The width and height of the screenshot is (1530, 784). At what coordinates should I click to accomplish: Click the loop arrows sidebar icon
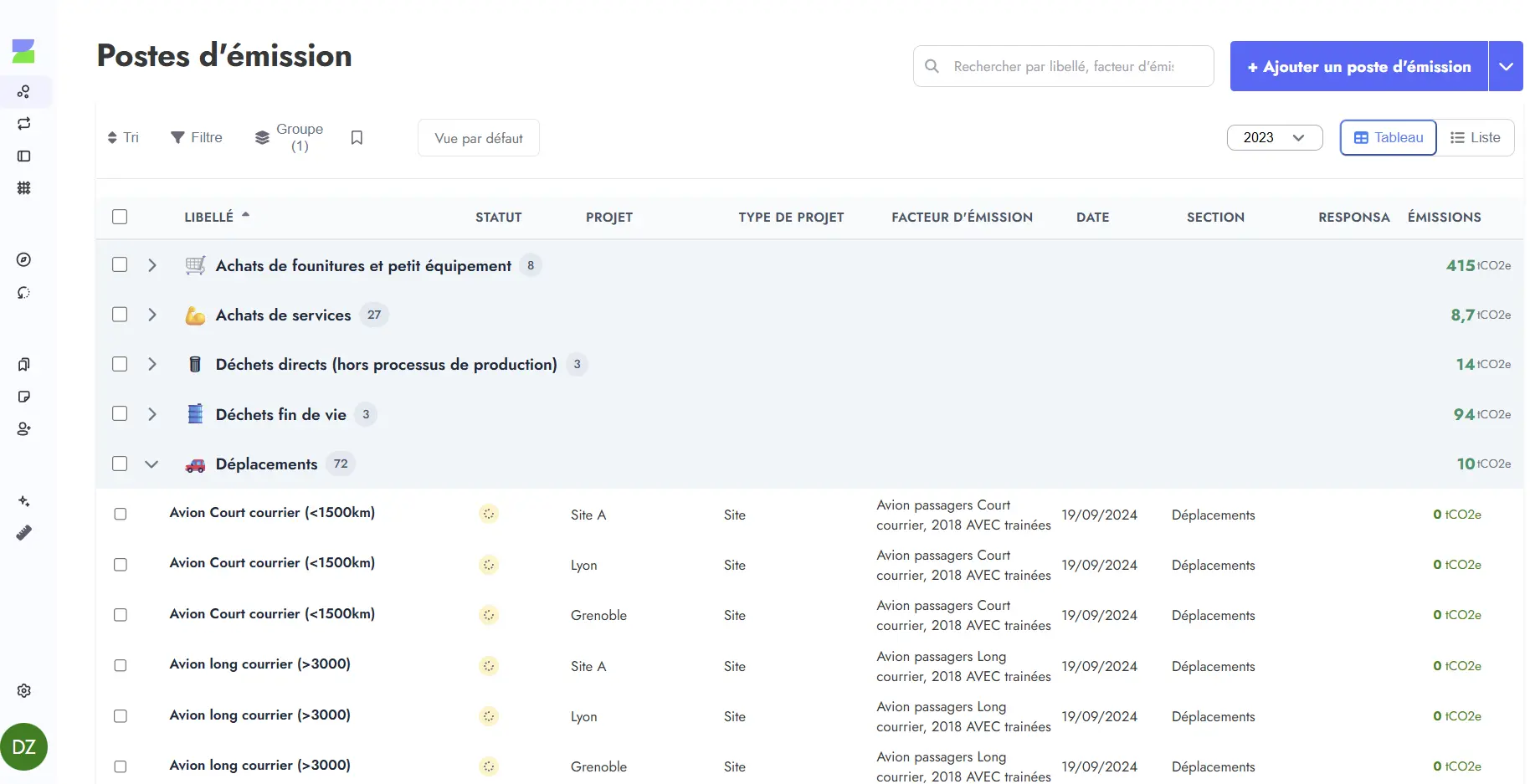(x=23, y=124)
